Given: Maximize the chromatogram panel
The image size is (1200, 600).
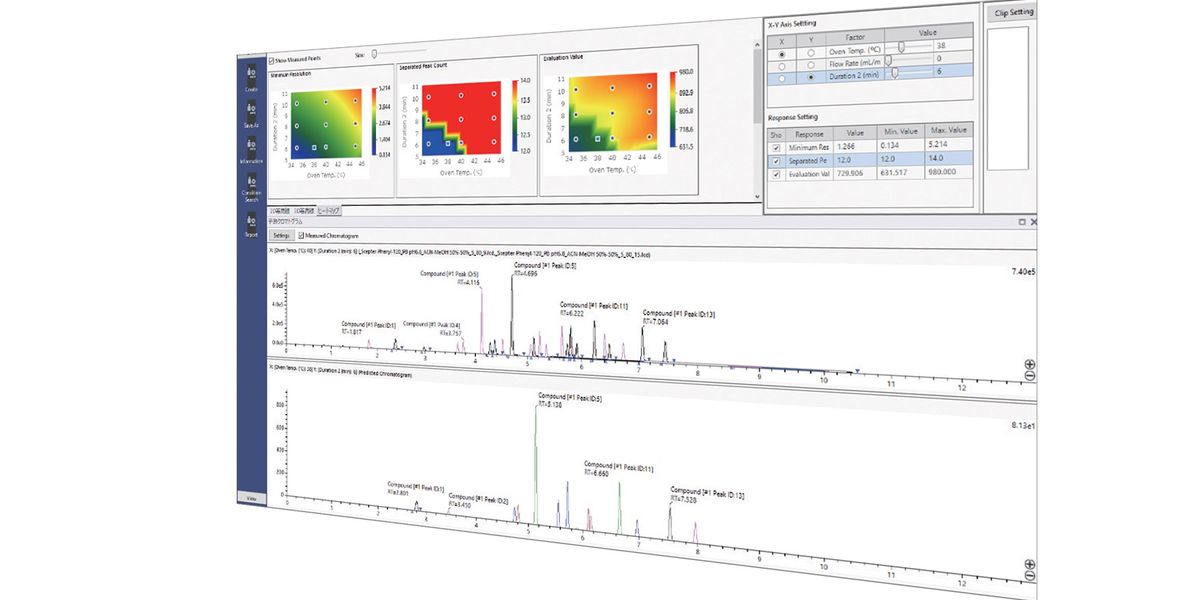Looking at the screenshot, I should click(1021, 221).
